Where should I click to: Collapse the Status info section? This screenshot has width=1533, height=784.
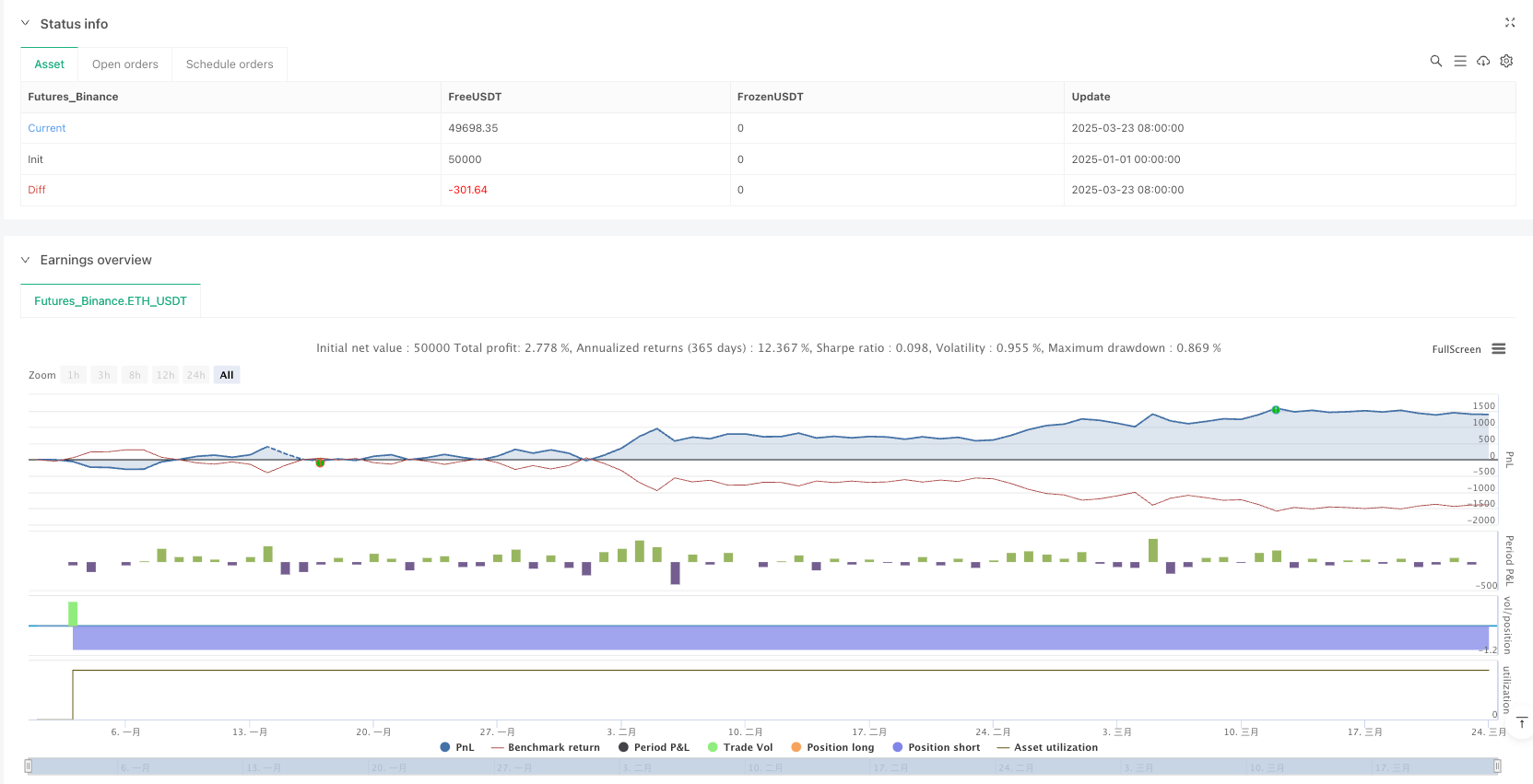point(25,24)
